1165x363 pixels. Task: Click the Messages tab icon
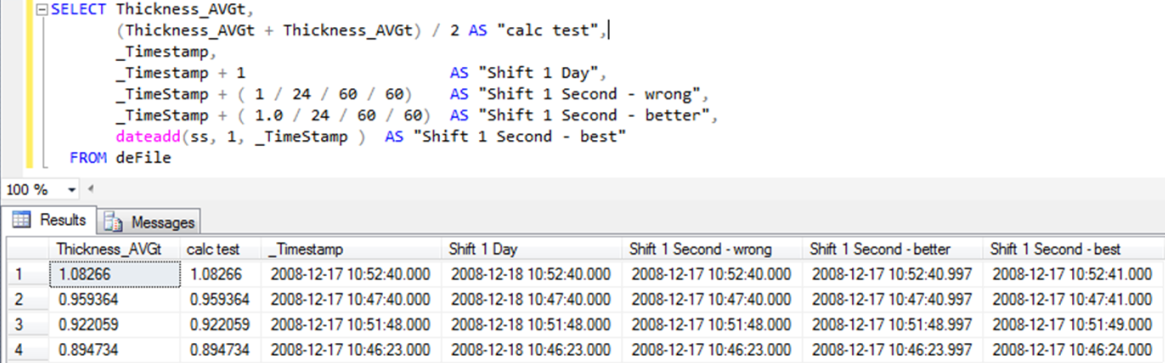tap(114, 221)
